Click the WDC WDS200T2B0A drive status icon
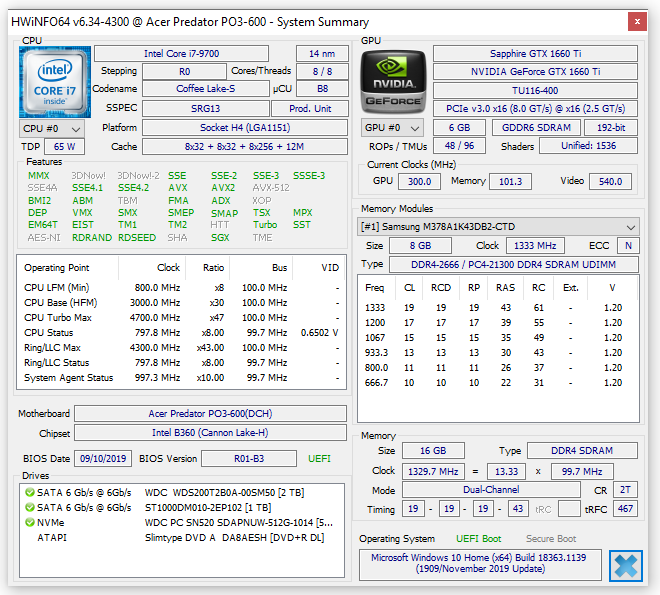Image resolution: width=660 pixels, height=595 pixels. coord(29,492)
